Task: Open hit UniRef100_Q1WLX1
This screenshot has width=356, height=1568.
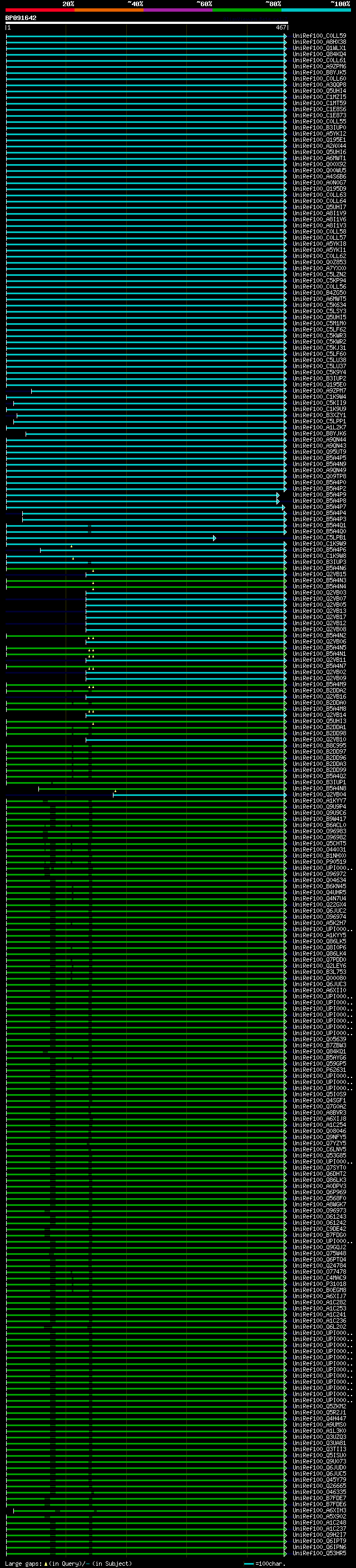Action: 319,48
